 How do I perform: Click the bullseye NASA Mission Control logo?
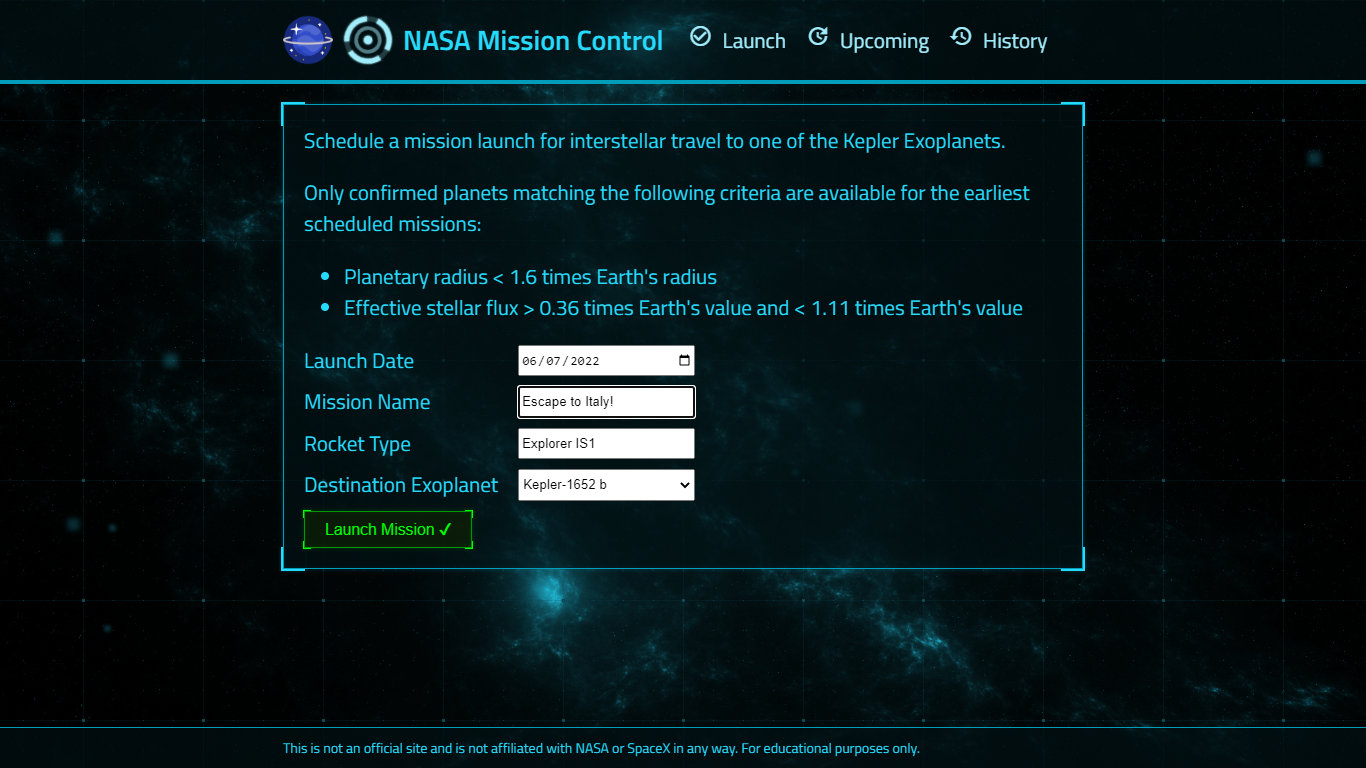(x=368, y=40)
